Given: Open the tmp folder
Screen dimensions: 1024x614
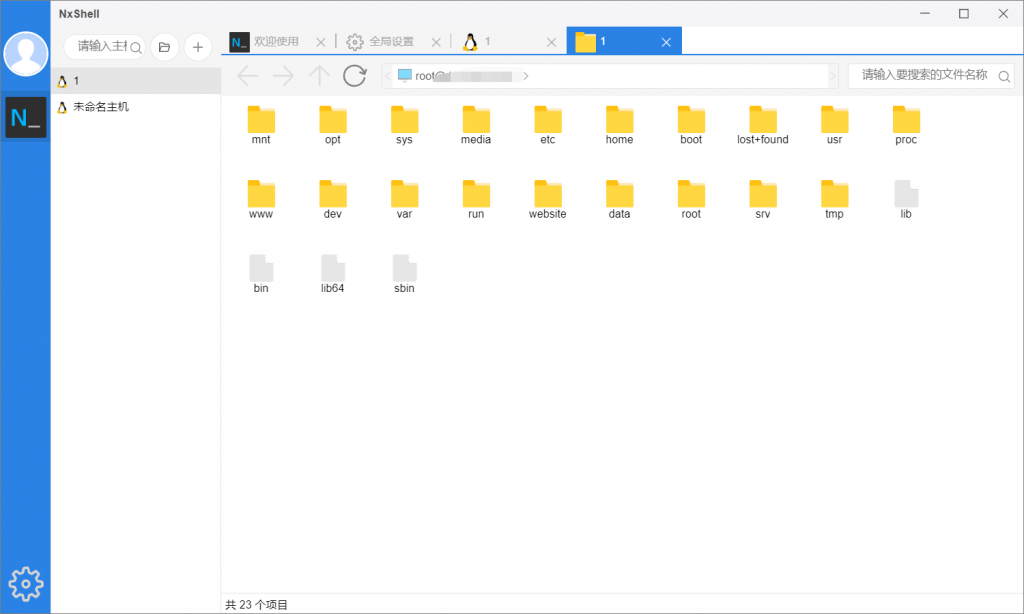Looking at the screenshot, I should click(x=835, y=199).
